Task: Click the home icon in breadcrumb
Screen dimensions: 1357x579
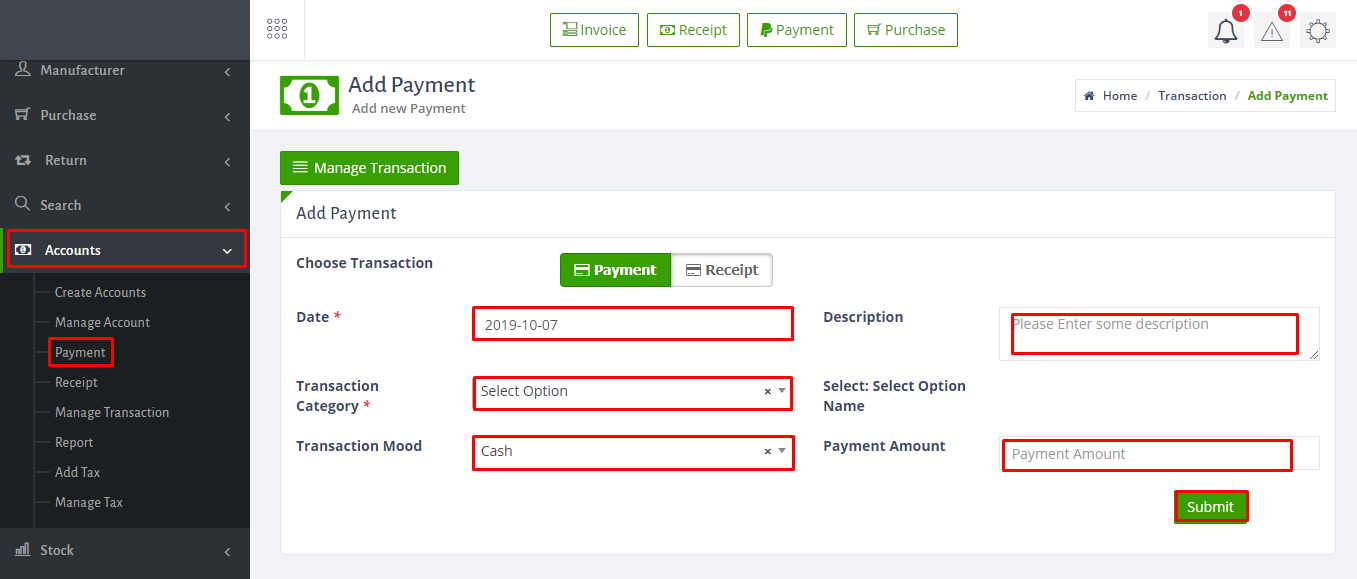Action: (x=1089, y=96)
